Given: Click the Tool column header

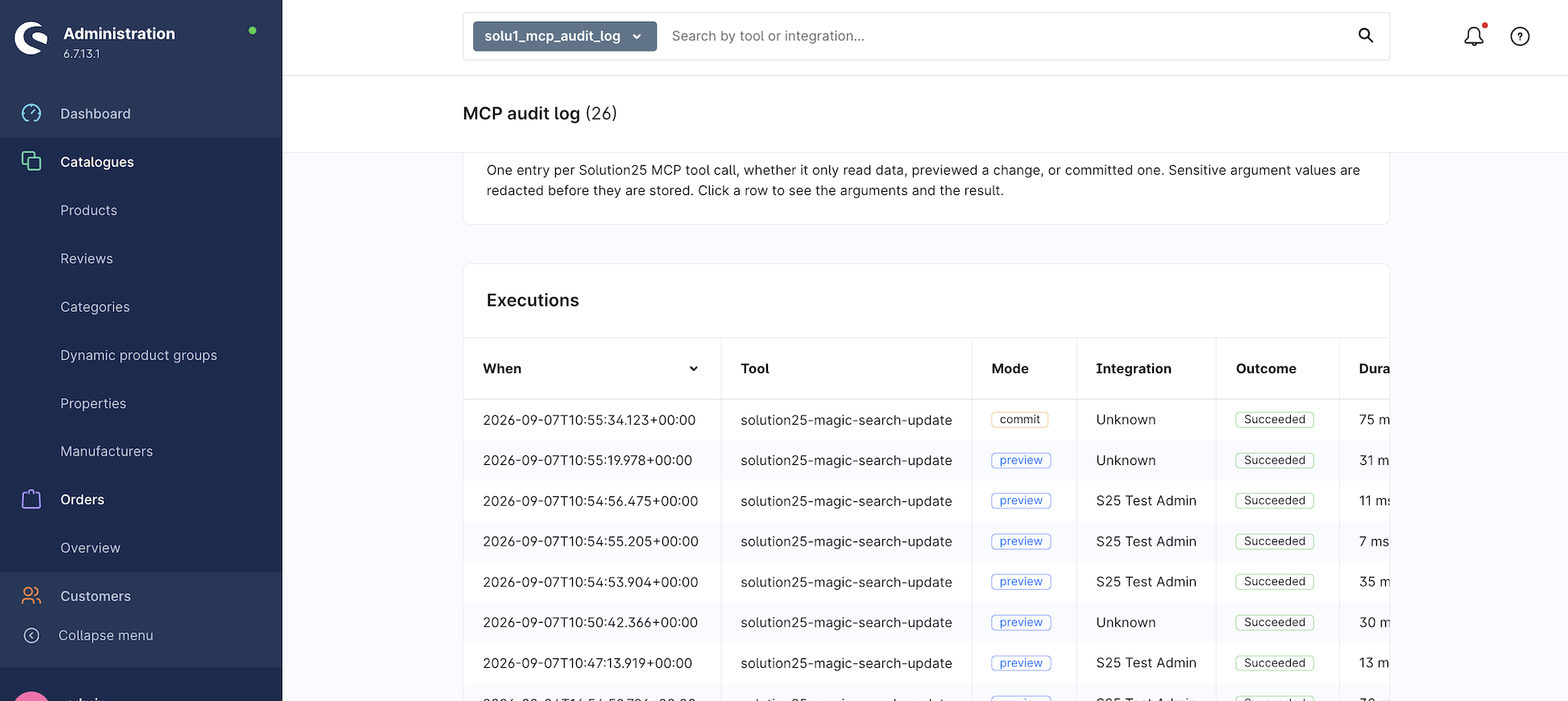Looking at the screenshot, I should tap(846, 369).
